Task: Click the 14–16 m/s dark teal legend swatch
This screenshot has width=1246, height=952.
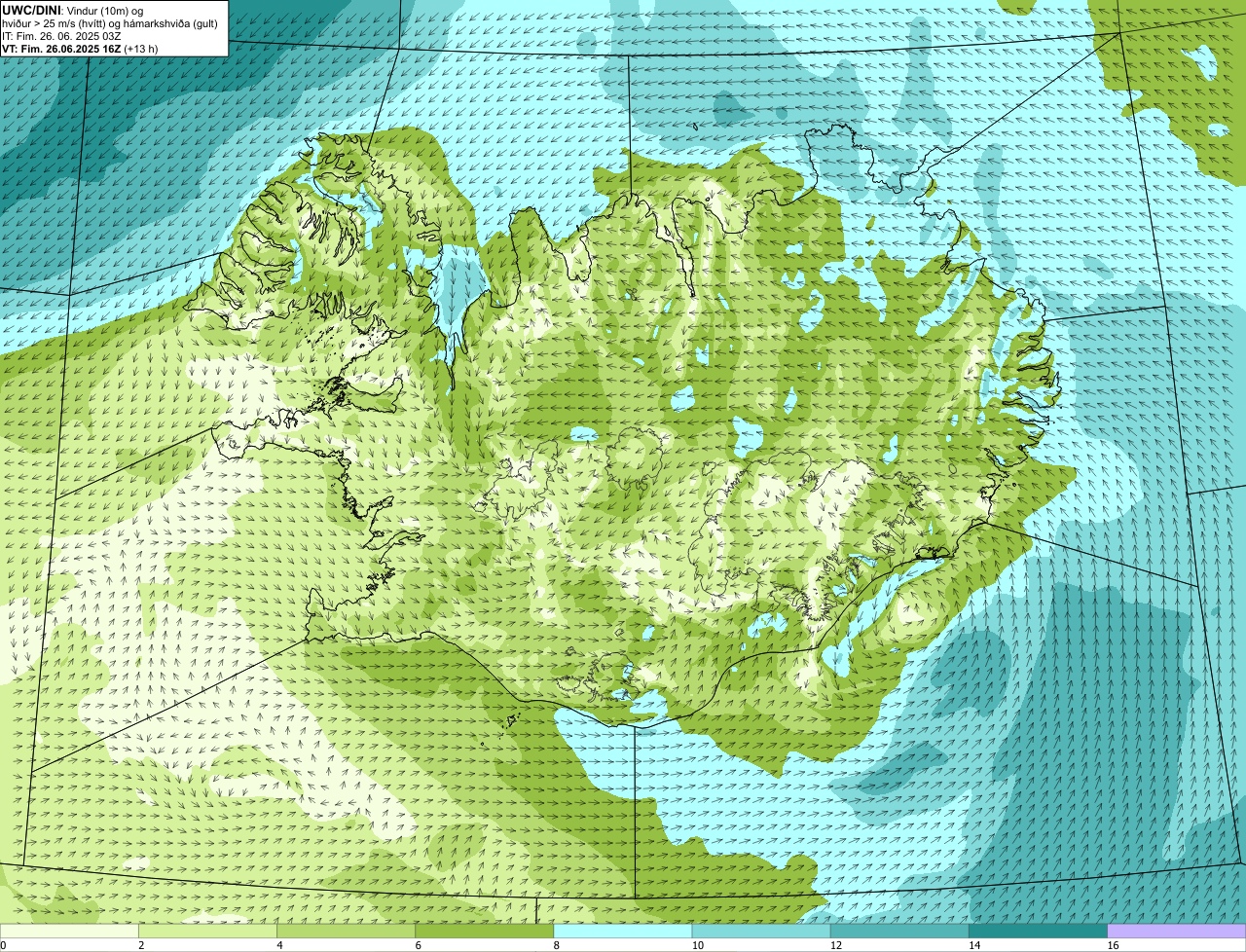Action: (x=1038, y=932)
